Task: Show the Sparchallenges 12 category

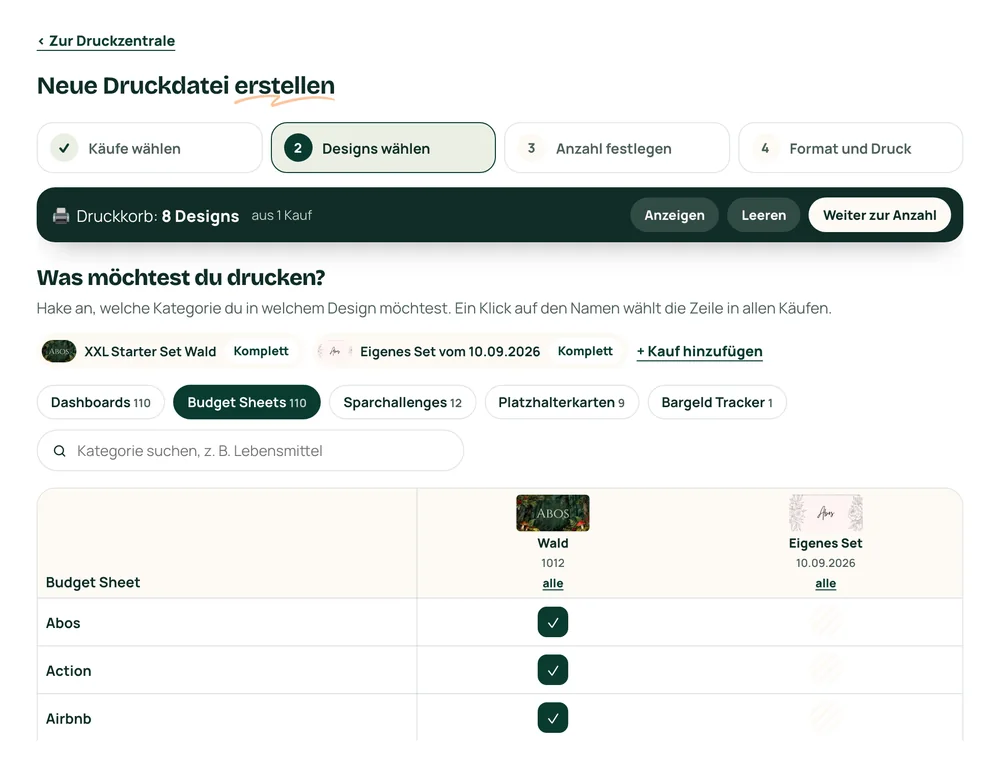Action: [402, 402]
